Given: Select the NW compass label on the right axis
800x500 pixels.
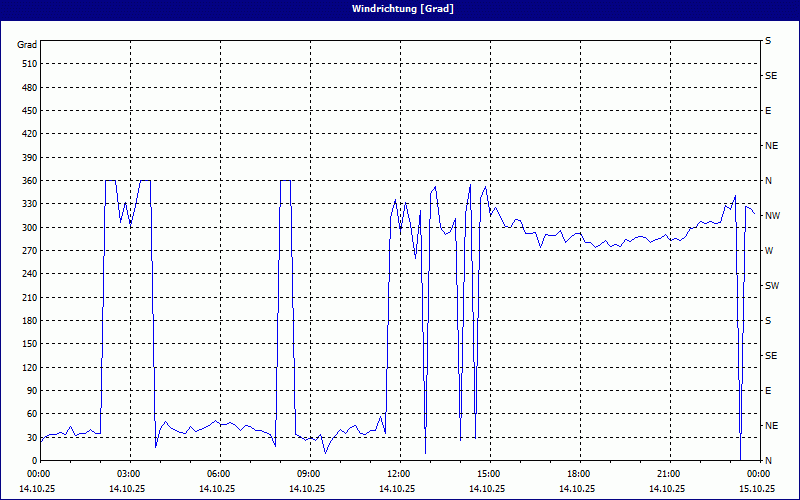Looking at the screenshot, I should [771, 216].
